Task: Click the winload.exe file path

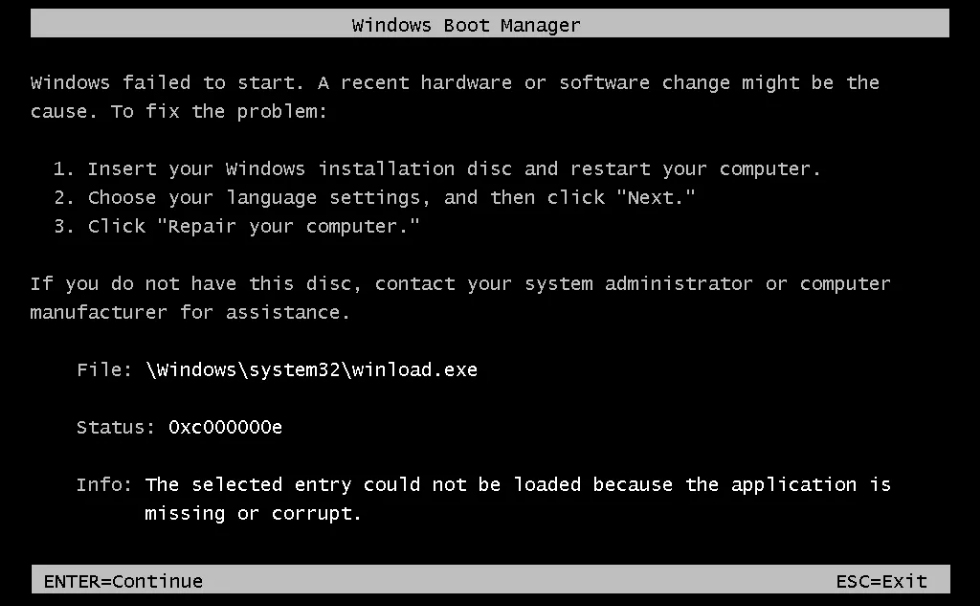Action: coord(311,369)
